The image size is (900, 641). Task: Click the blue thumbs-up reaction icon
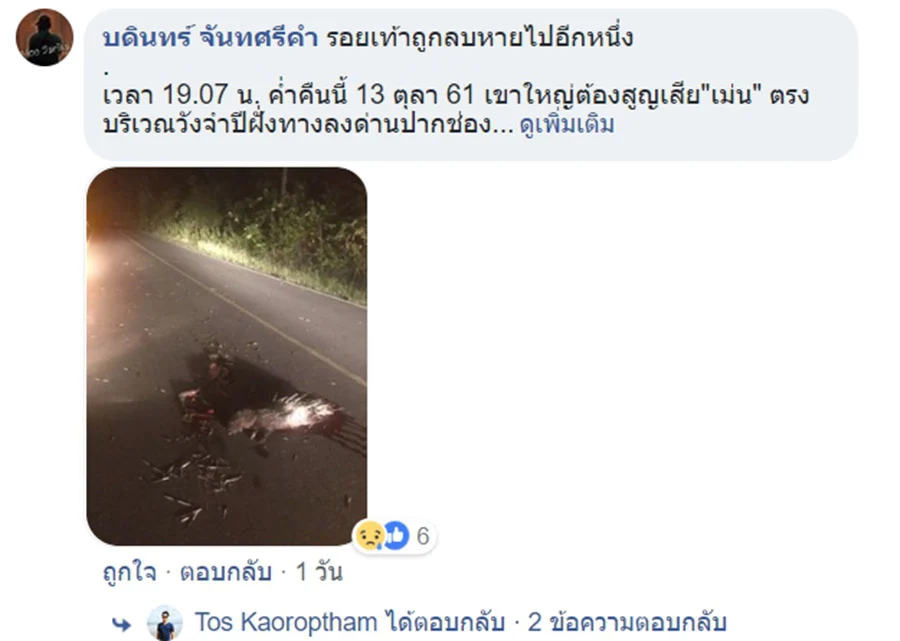point(396,535)
